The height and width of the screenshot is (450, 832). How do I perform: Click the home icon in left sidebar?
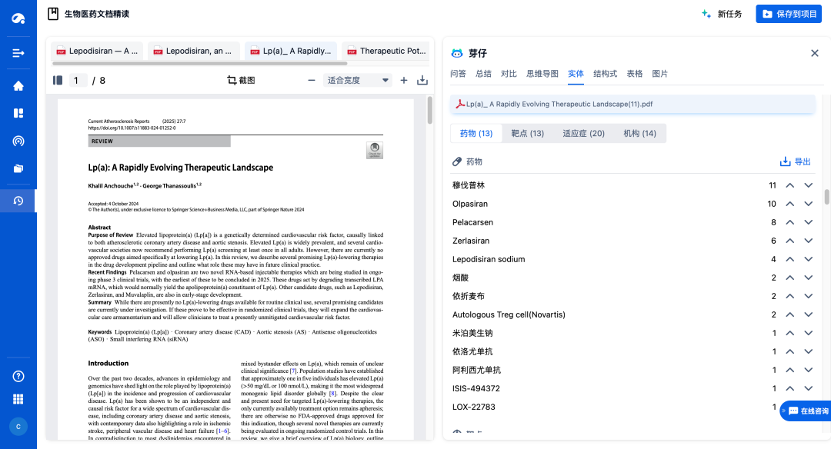[x=18, y=86]
